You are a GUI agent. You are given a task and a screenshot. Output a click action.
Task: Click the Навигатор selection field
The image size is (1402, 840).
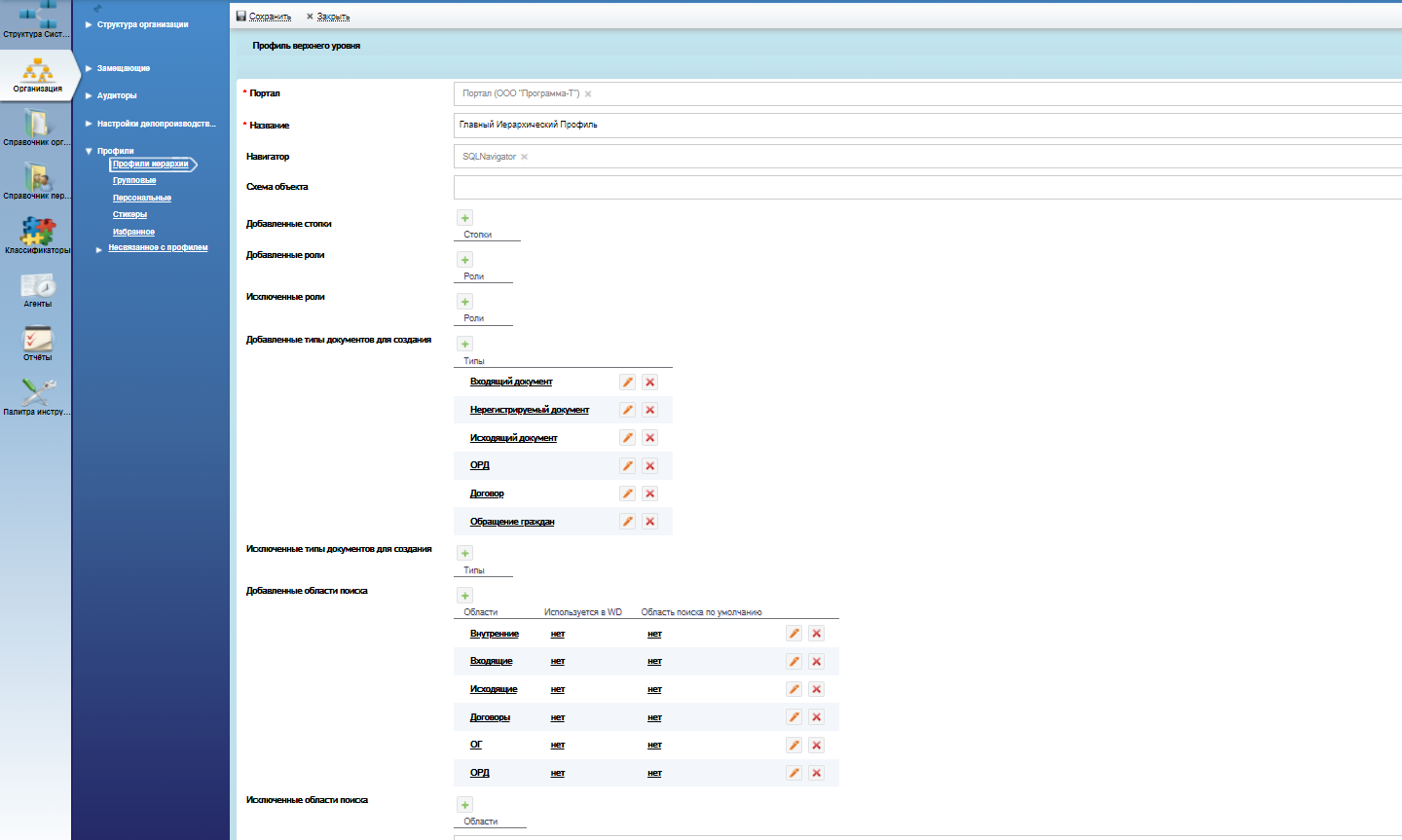tap(928, 156)
